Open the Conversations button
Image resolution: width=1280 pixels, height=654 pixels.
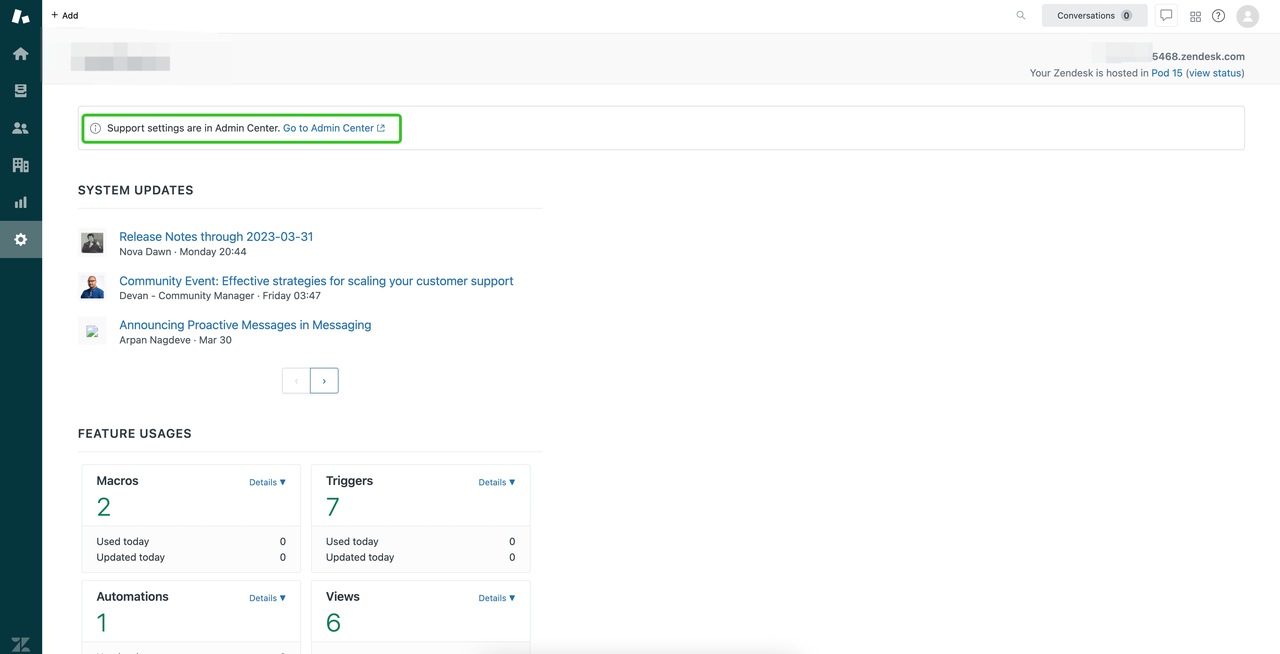tap(1093, 16)
